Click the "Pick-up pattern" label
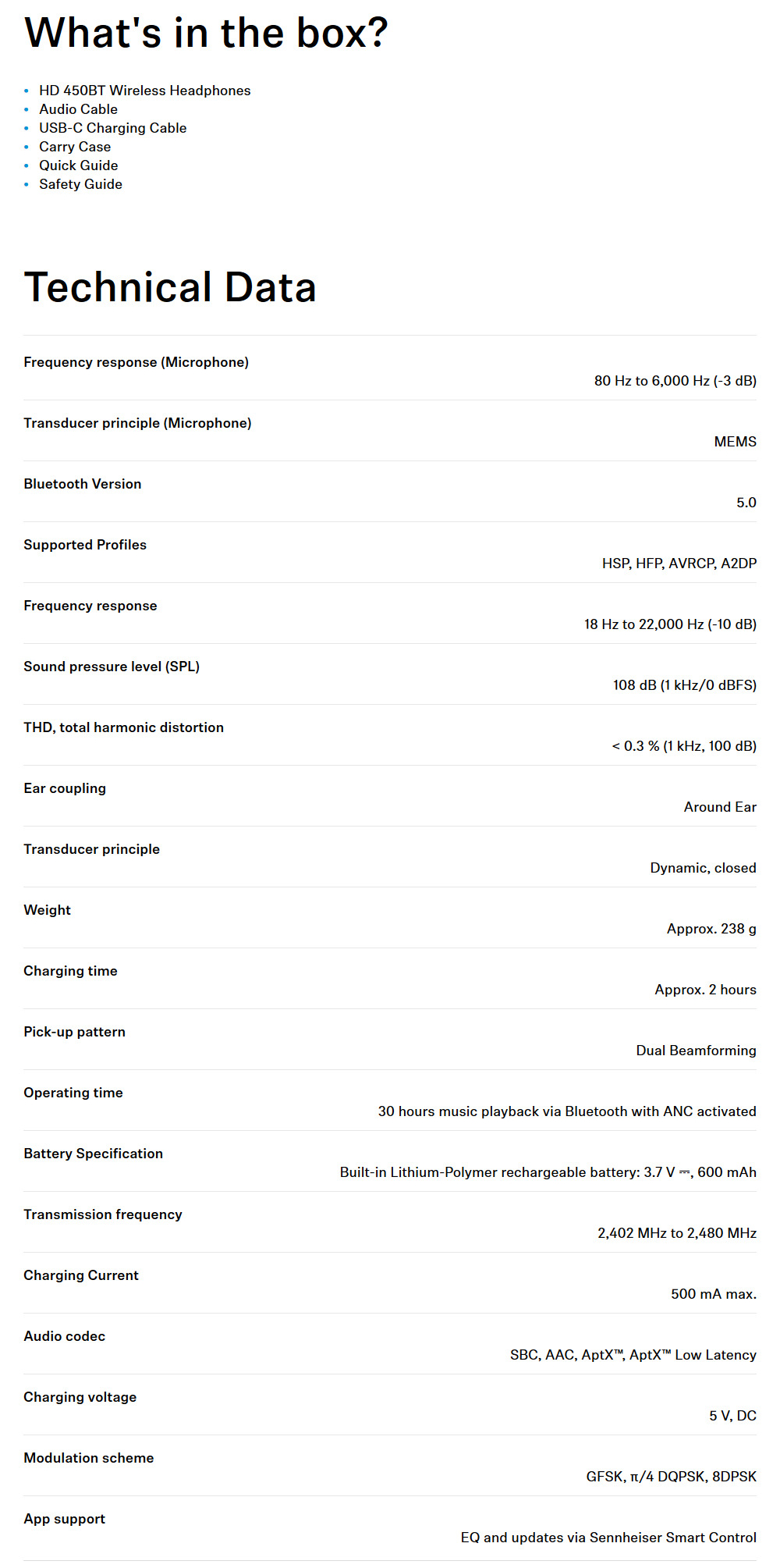780x1568 pixels. coord(74,1032)
